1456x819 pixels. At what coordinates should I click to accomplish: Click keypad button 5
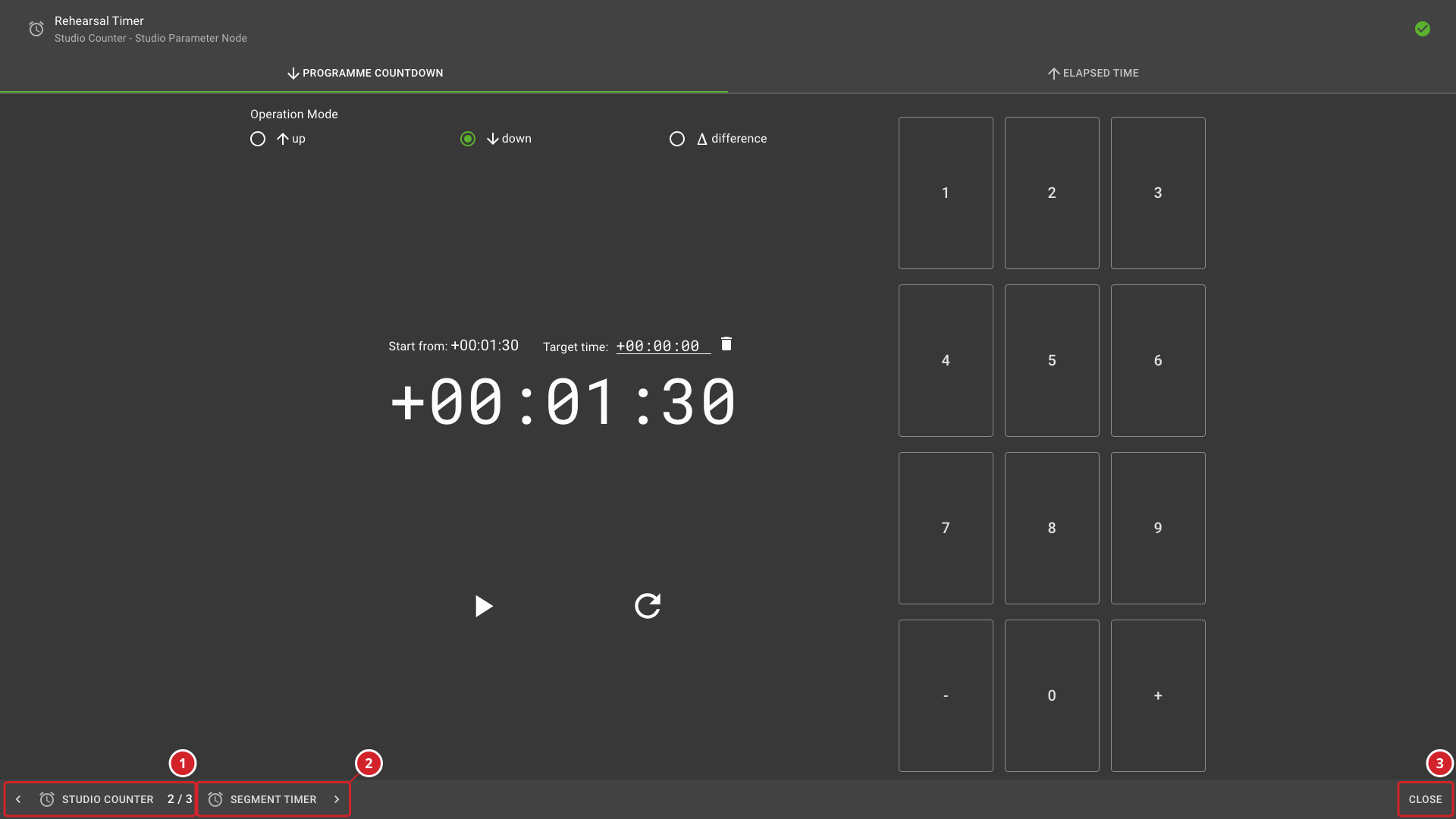1052,360
